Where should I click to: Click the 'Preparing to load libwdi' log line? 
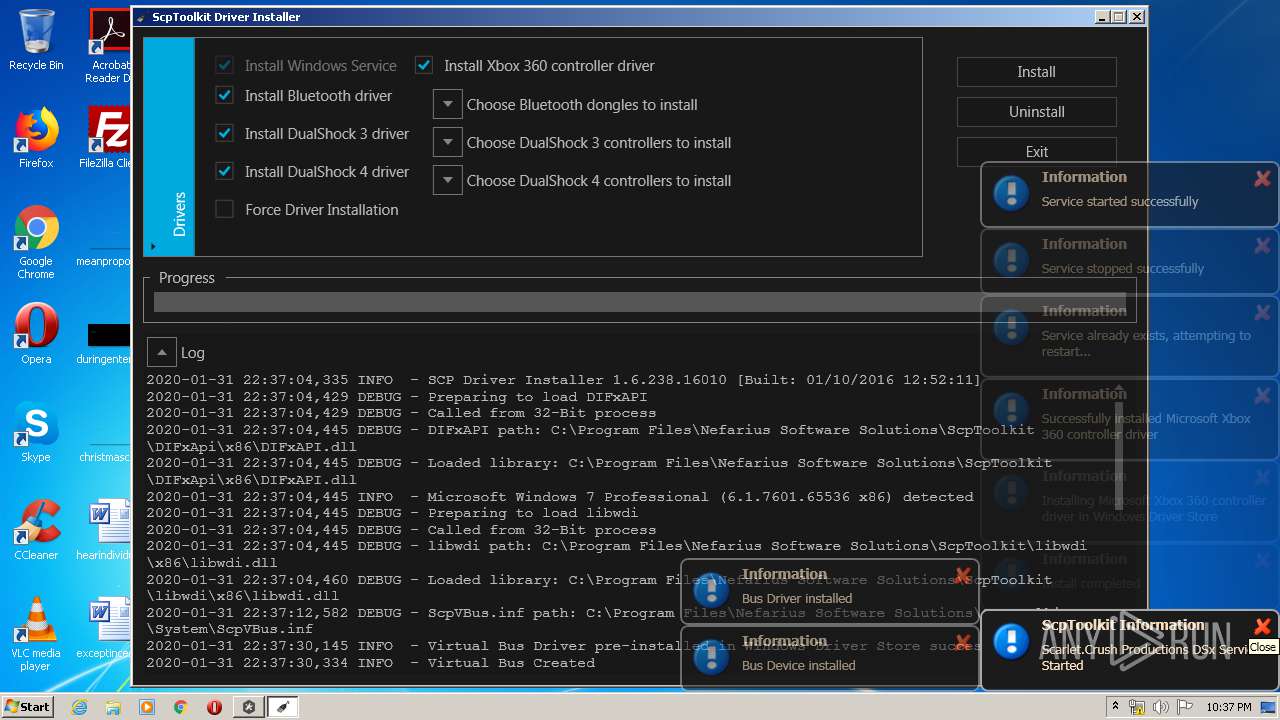click(x=392, y=513)
